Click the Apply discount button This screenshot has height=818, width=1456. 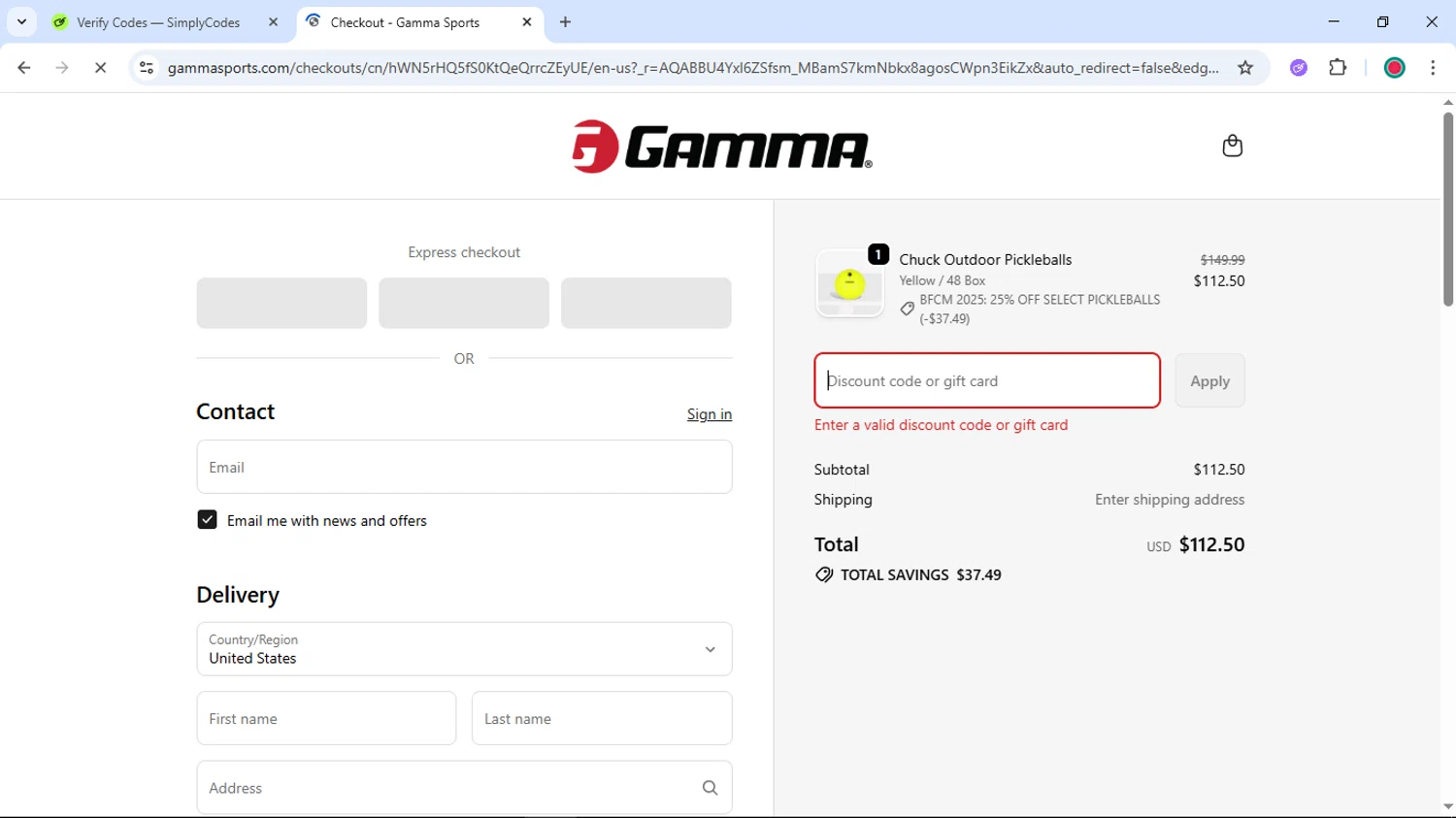(1209, 381)
